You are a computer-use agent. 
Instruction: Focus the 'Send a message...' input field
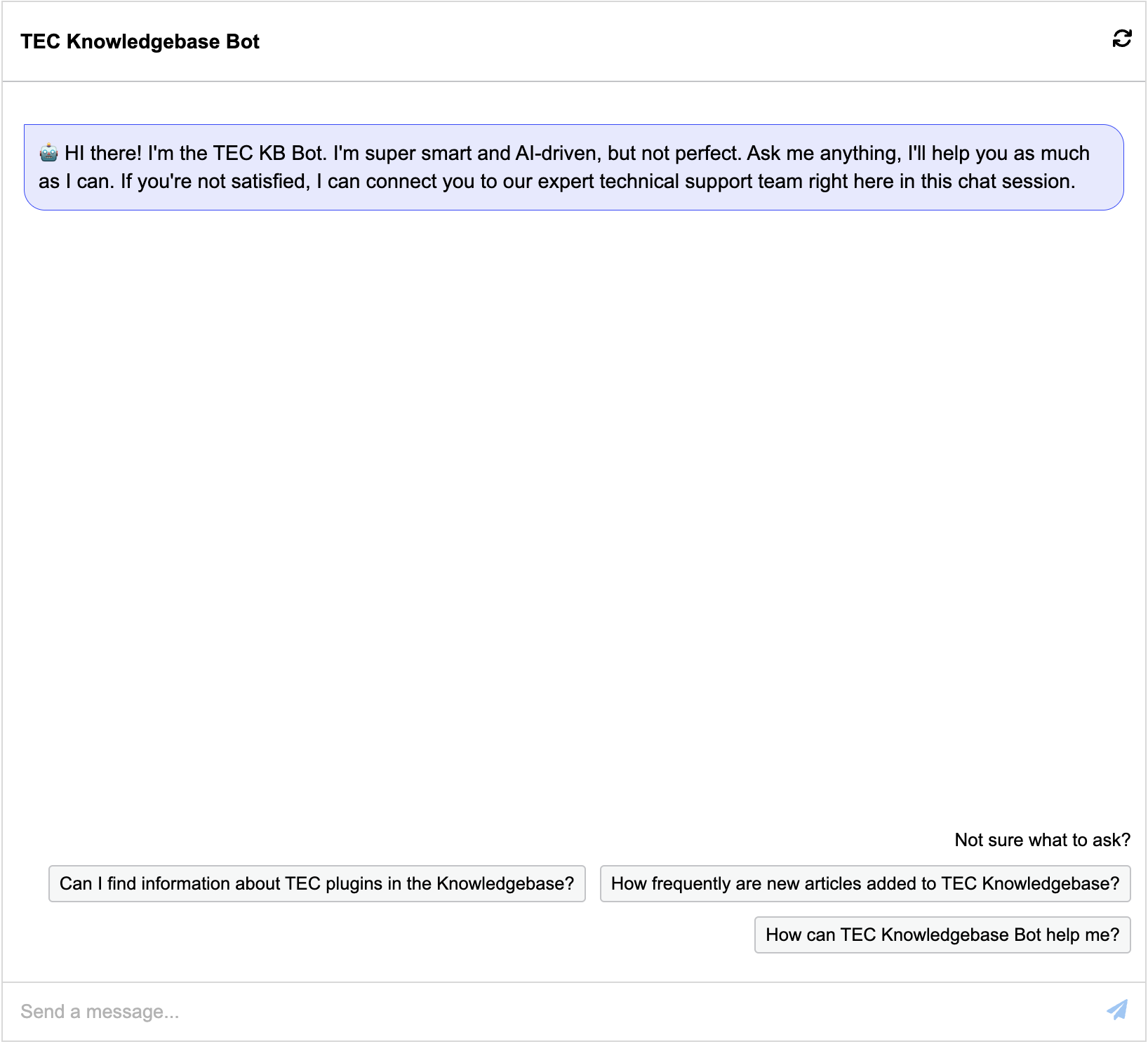(x=547, y=1011)
